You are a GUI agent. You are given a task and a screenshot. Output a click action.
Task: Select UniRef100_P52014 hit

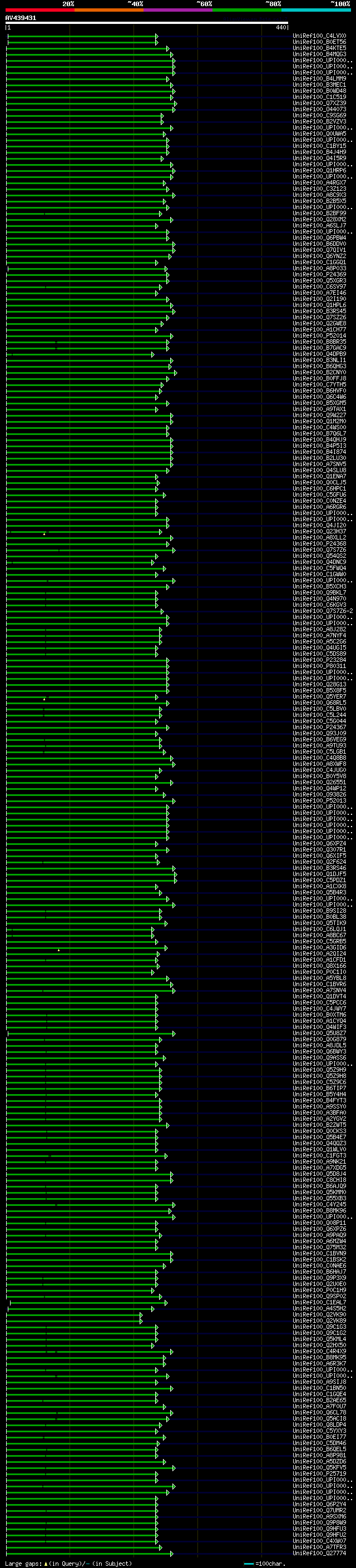click(x=319, y=335)
